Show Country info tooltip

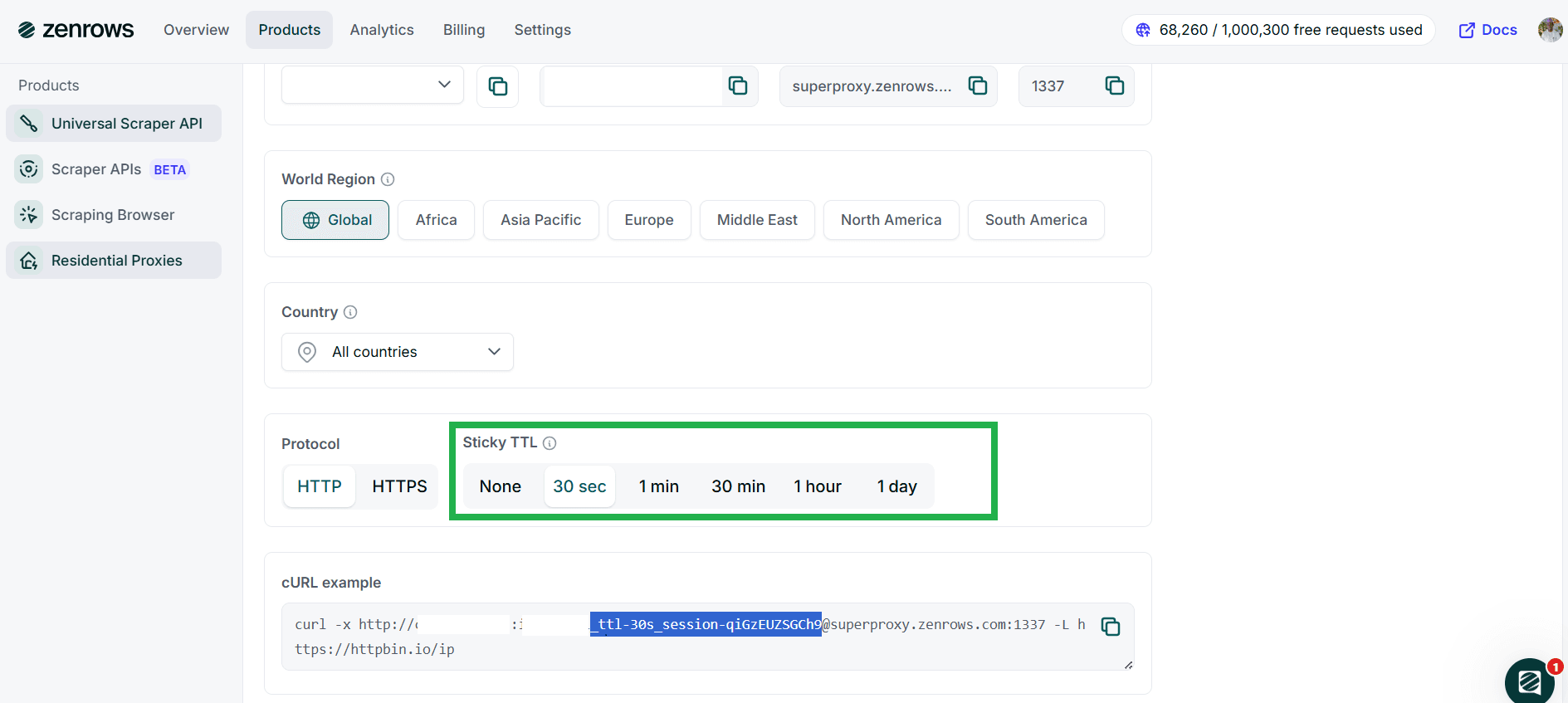click(350, 312)
